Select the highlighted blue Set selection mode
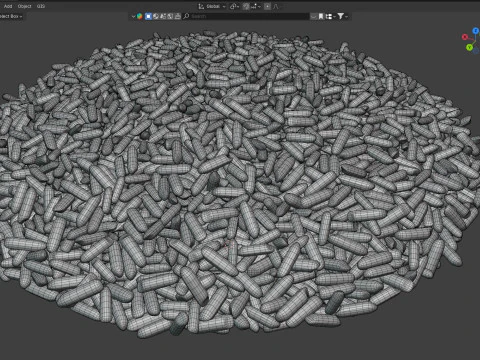This screenshot has height=360, width=480. click(x=148, y=16)
